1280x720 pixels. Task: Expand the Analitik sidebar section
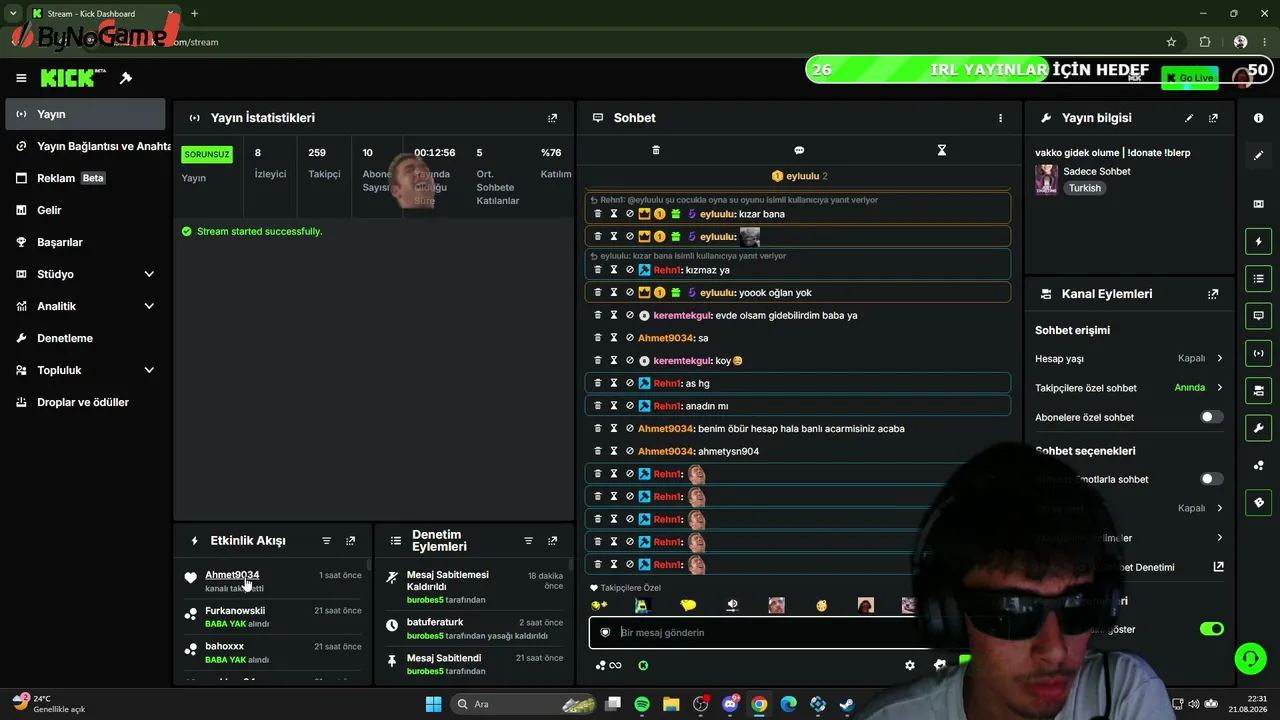85,306
